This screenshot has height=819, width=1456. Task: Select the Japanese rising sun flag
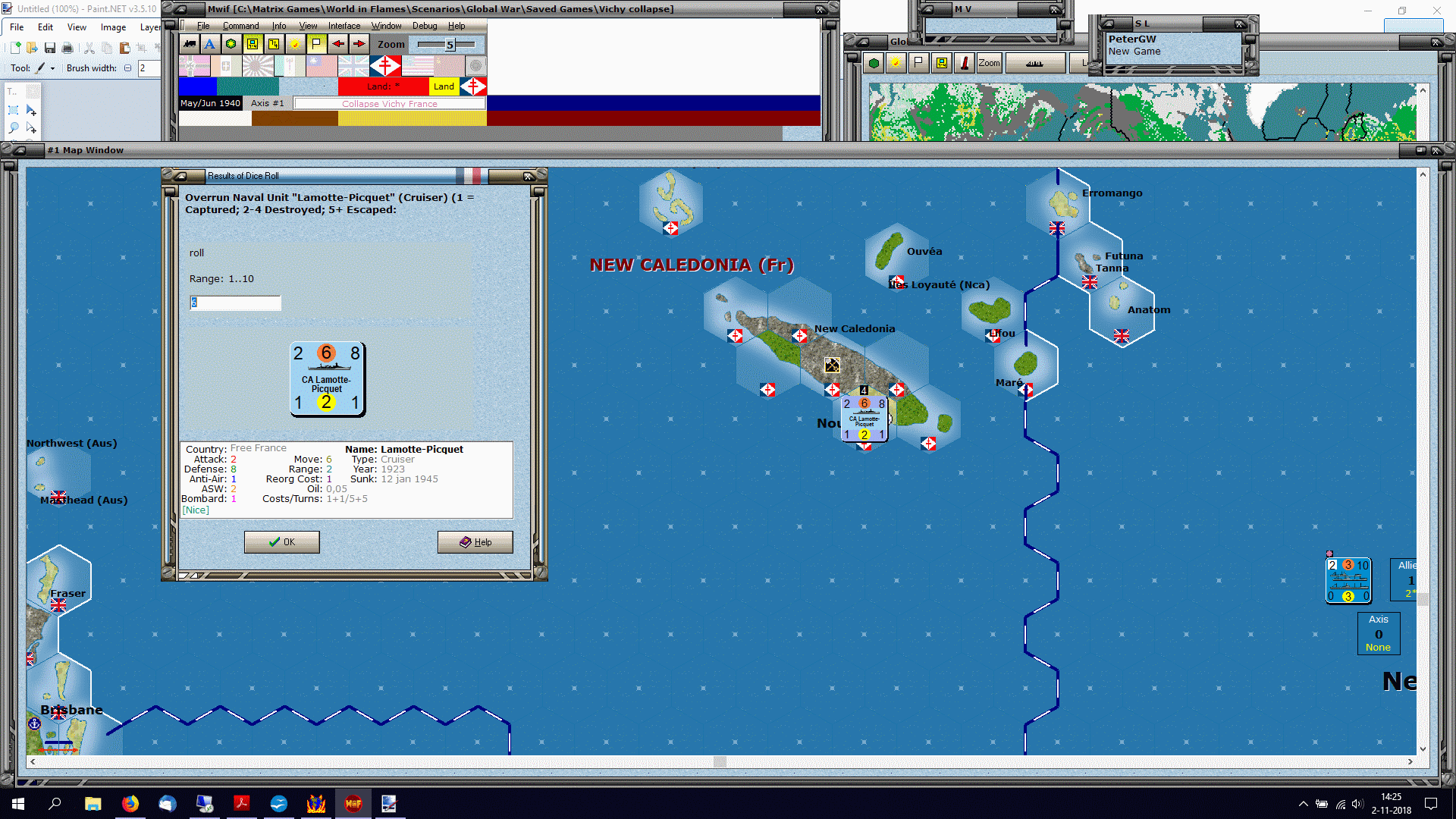click(258, 66)
